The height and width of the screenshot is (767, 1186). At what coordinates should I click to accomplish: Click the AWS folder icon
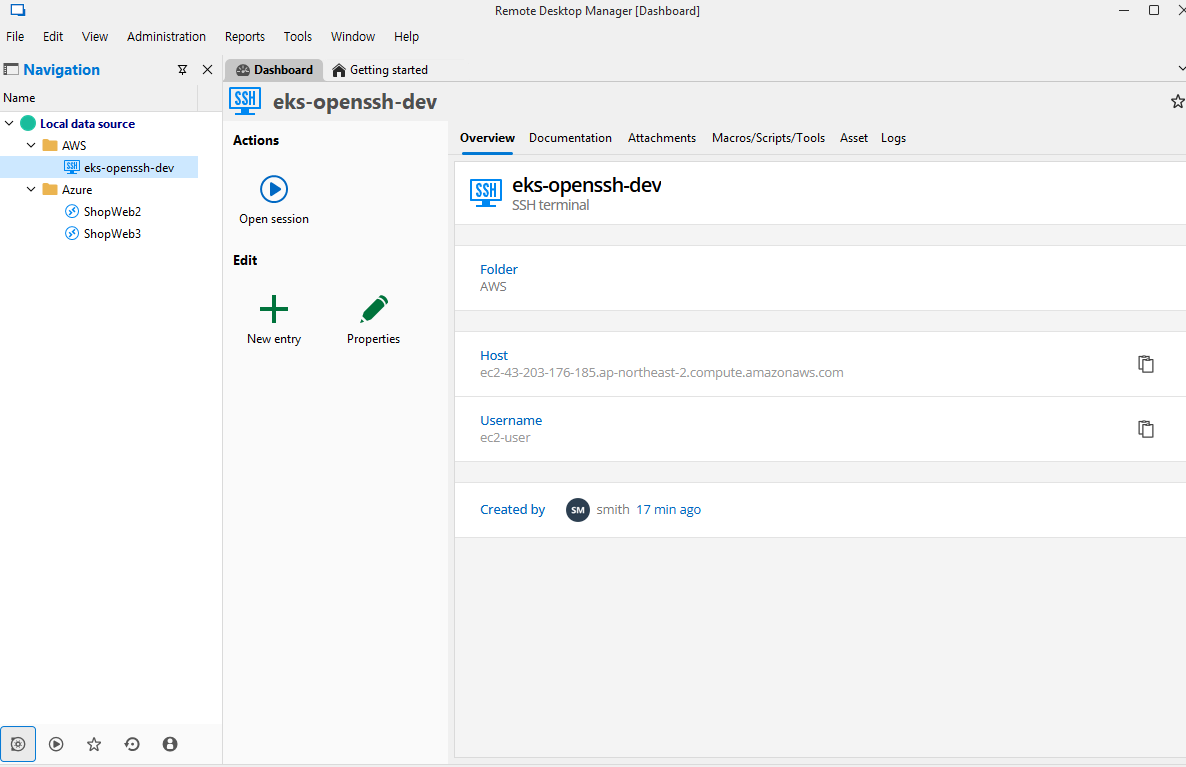pos(50,145)
